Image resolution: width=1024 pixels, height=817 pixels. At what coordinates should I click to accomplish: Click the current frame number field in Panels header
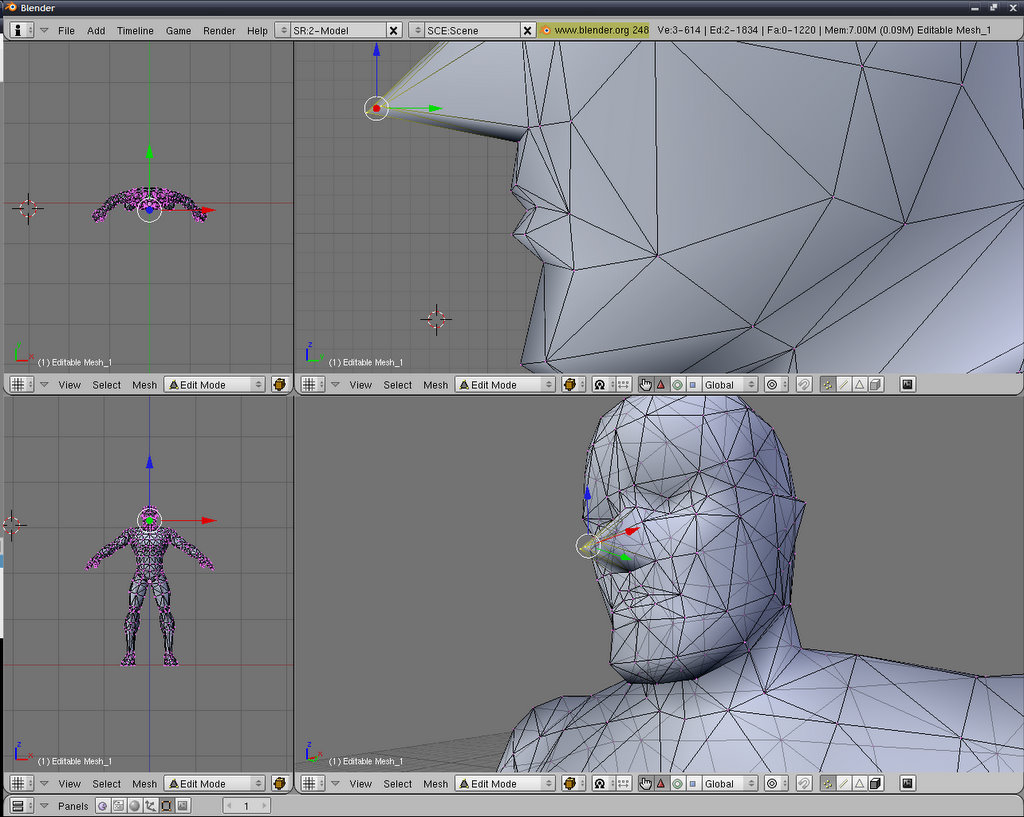point(245,806)
